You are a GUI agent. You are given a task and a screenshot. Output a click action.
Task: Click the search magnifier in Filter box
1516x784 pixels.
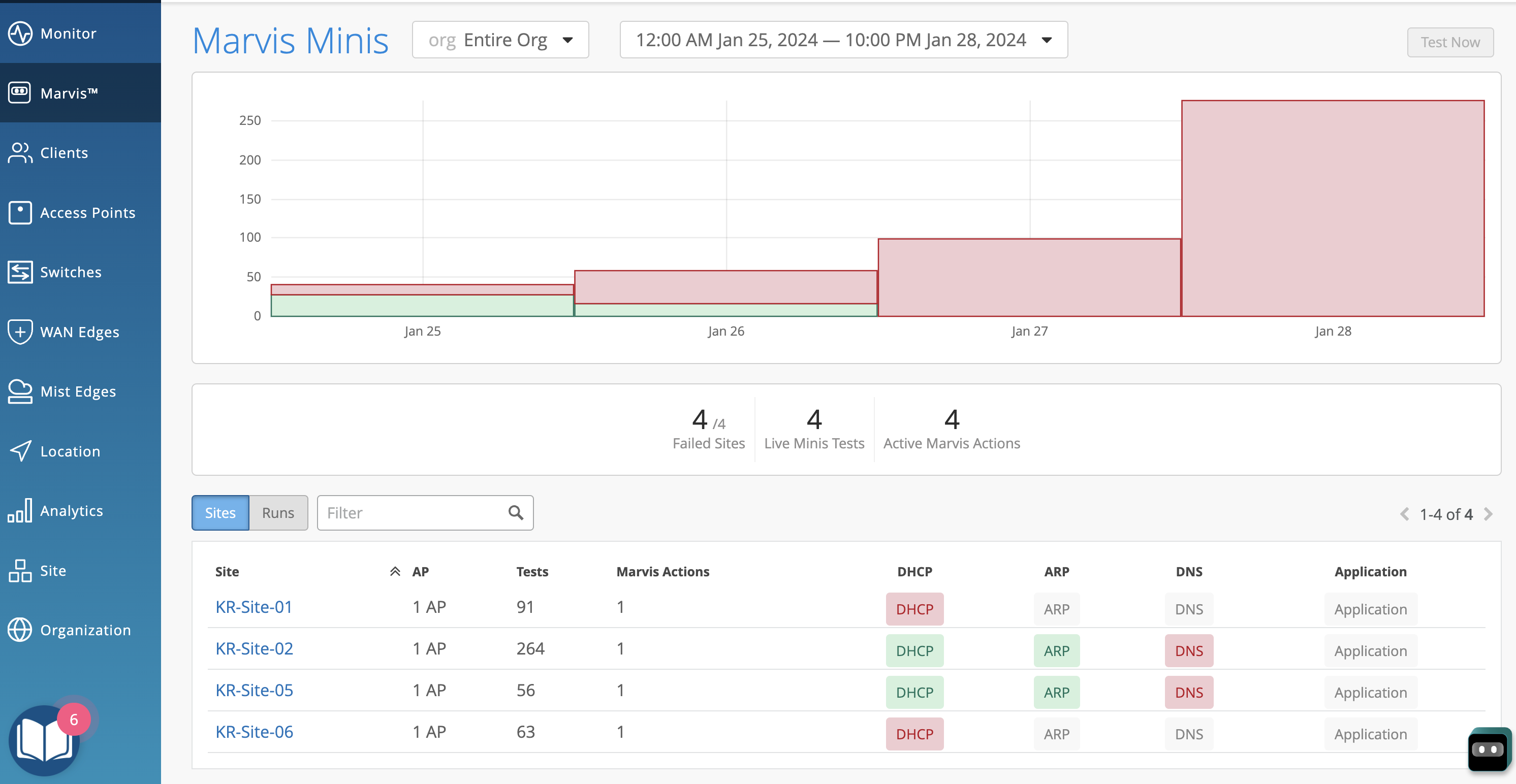point(516,513)
